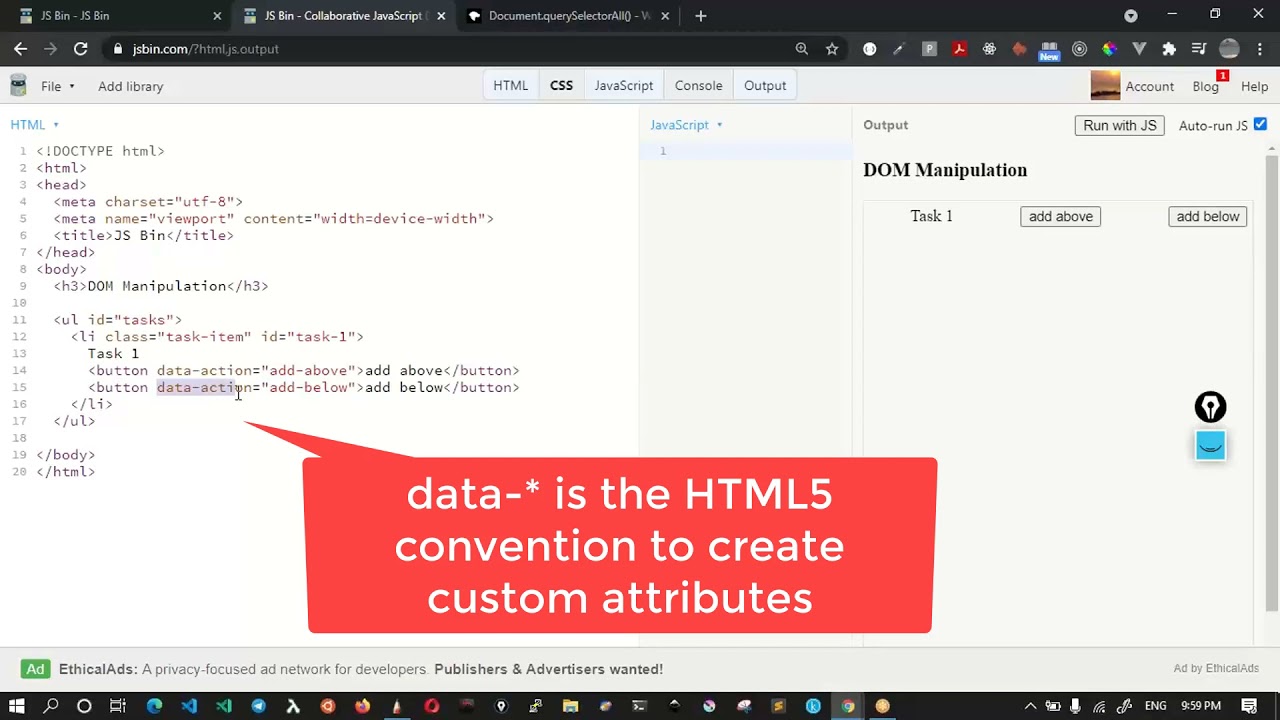Open the File menu dropdown
Screen dimensions: 1280x720
(x=57, y=86)
